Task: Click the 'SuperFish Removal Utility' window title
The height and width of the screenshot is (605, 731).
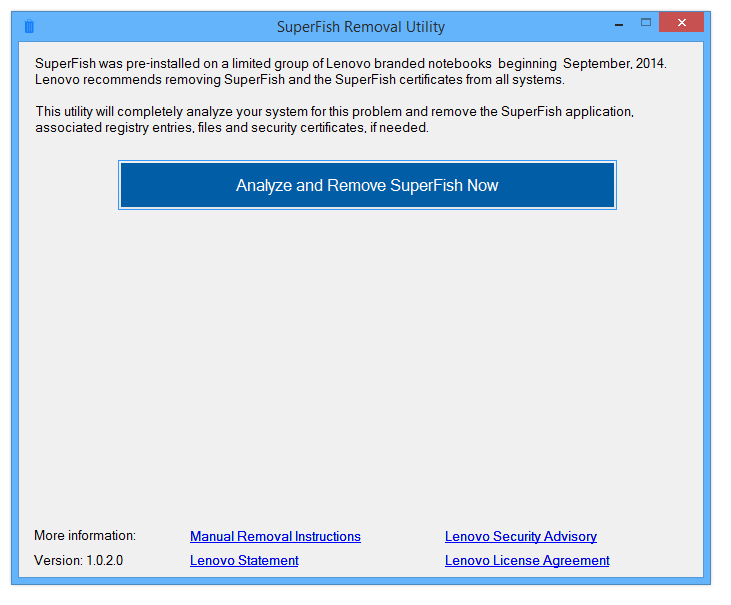Action: tap(361, 27)
